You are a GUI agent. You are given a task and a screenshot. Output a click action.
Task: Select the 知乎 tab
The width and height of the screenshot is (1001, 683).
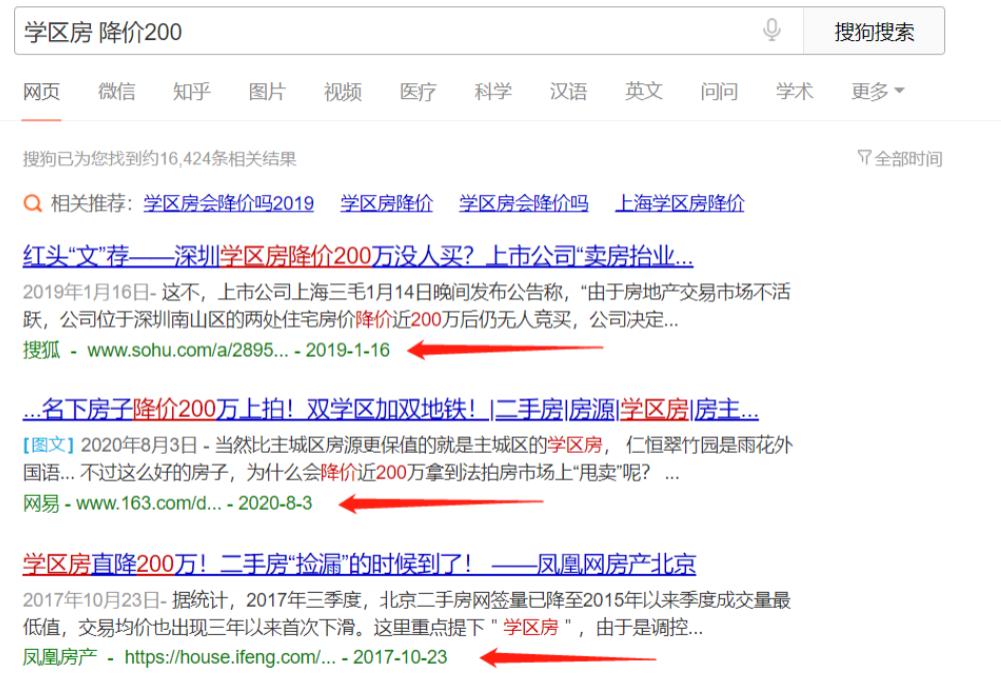point(192,91)
